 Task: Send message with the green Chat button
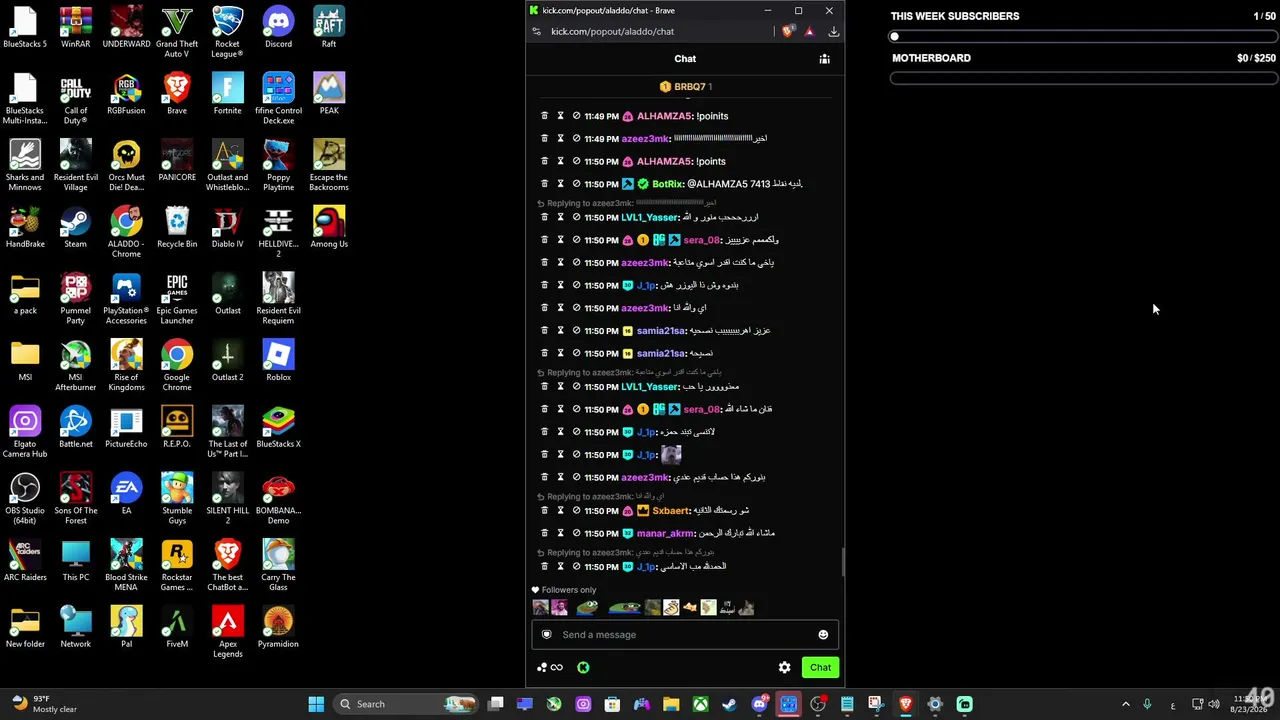pos(820,667)
